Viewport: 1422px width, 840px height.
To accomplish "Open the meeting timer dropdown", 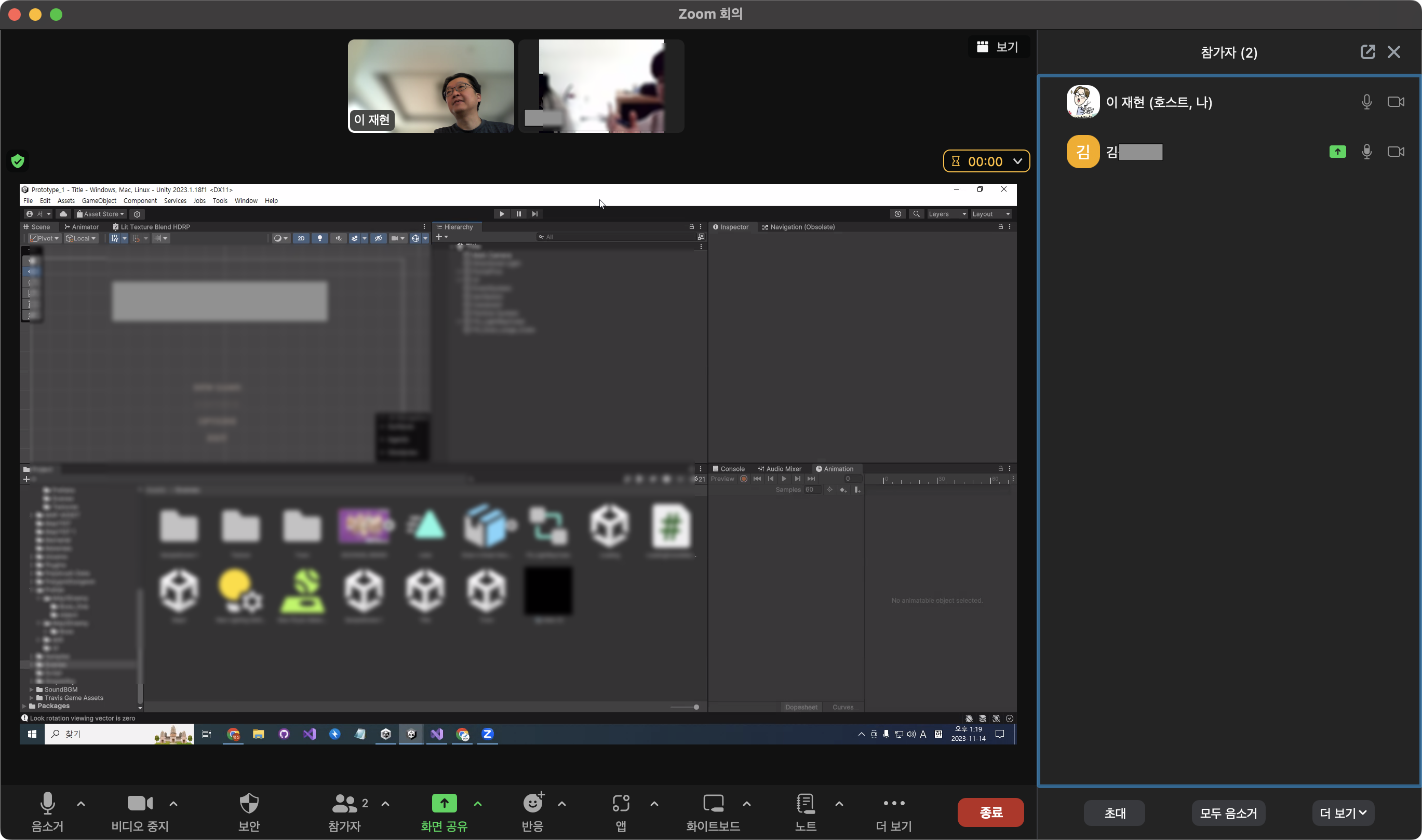I will (1017, 161).
